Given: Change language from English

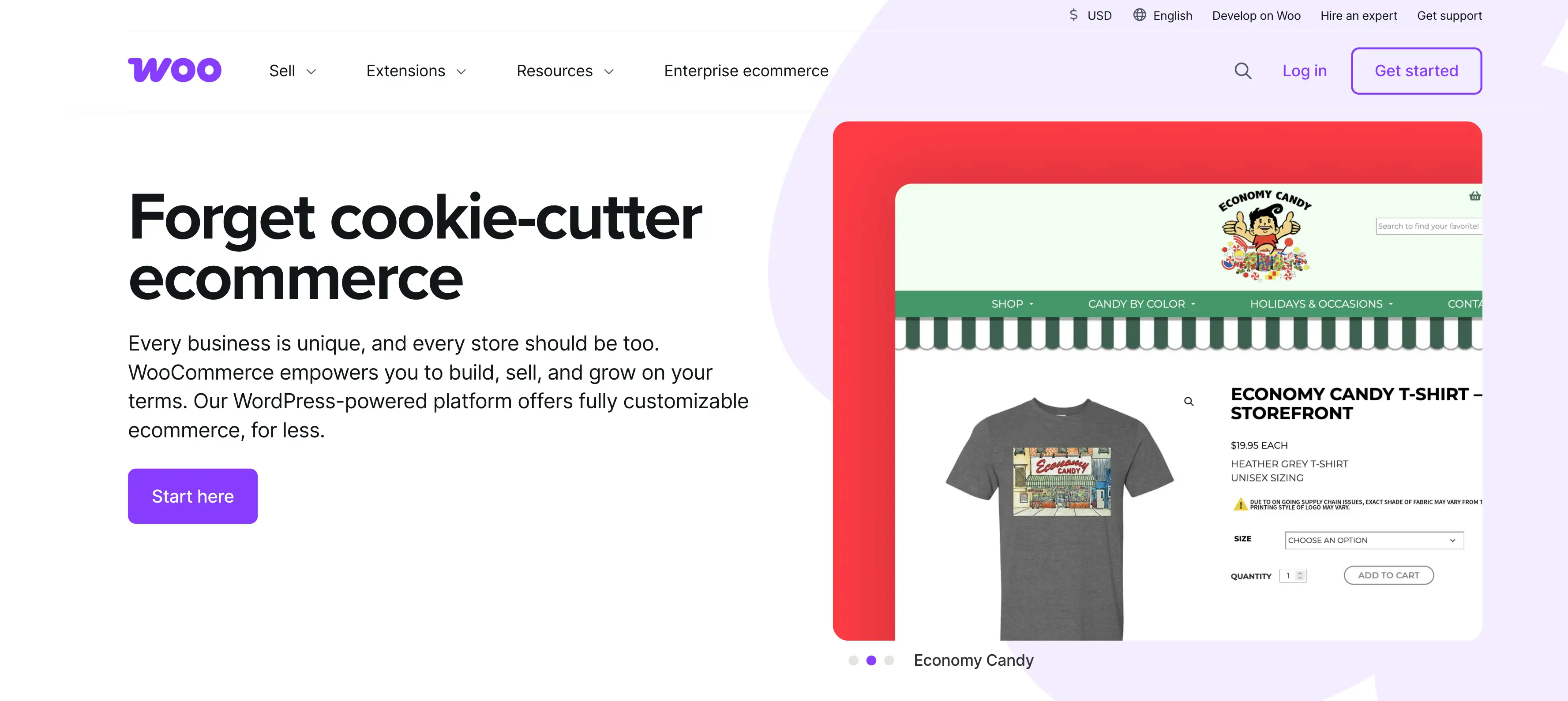Looking at the screenshot, I should click(x=1172, y=16).
